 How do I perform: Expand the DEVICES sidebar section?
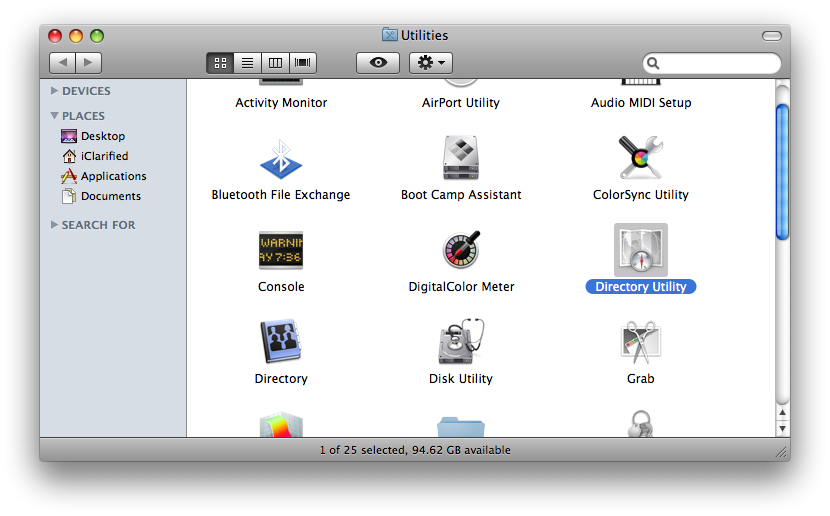(54, 91)
